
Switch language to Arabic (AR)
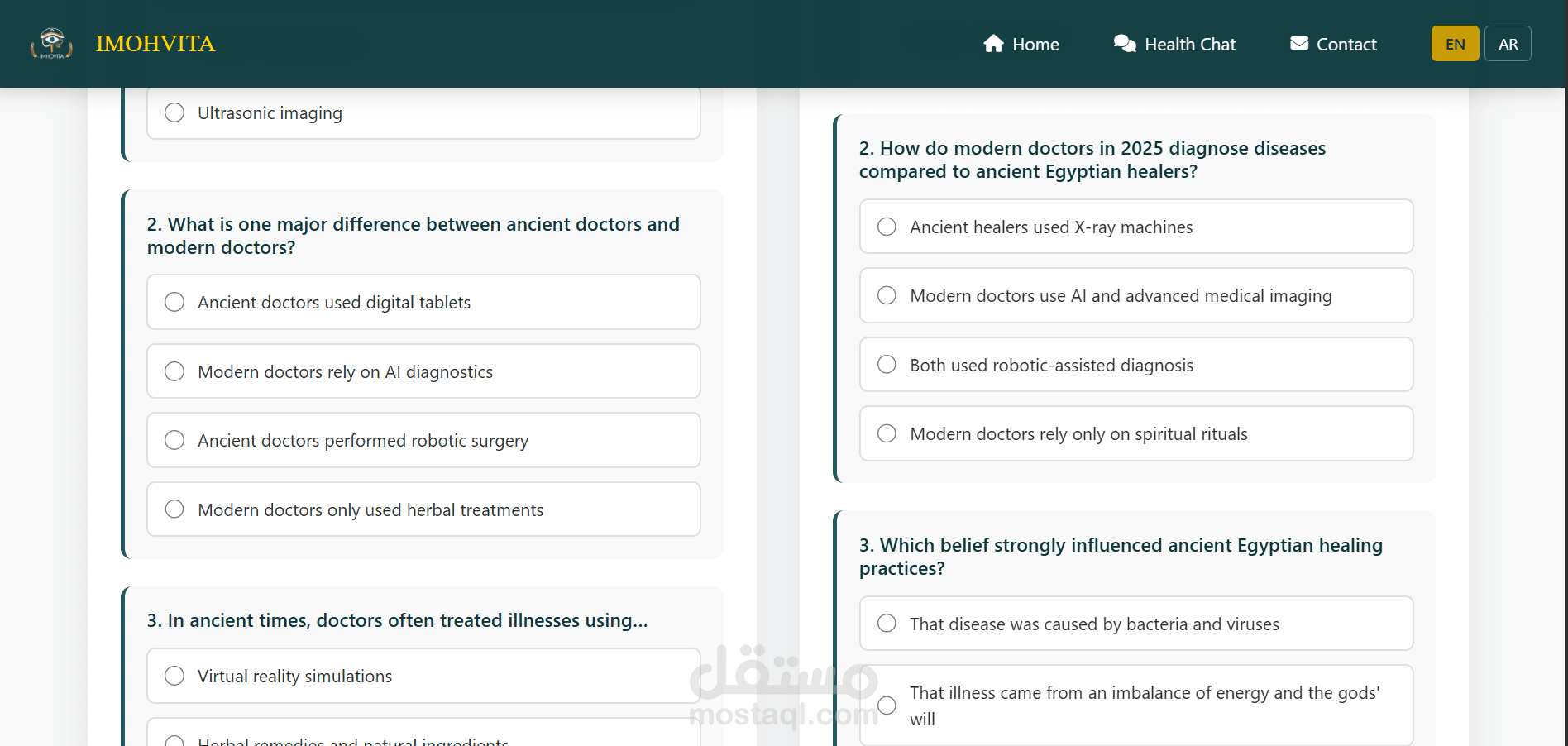coord(1508,45)
